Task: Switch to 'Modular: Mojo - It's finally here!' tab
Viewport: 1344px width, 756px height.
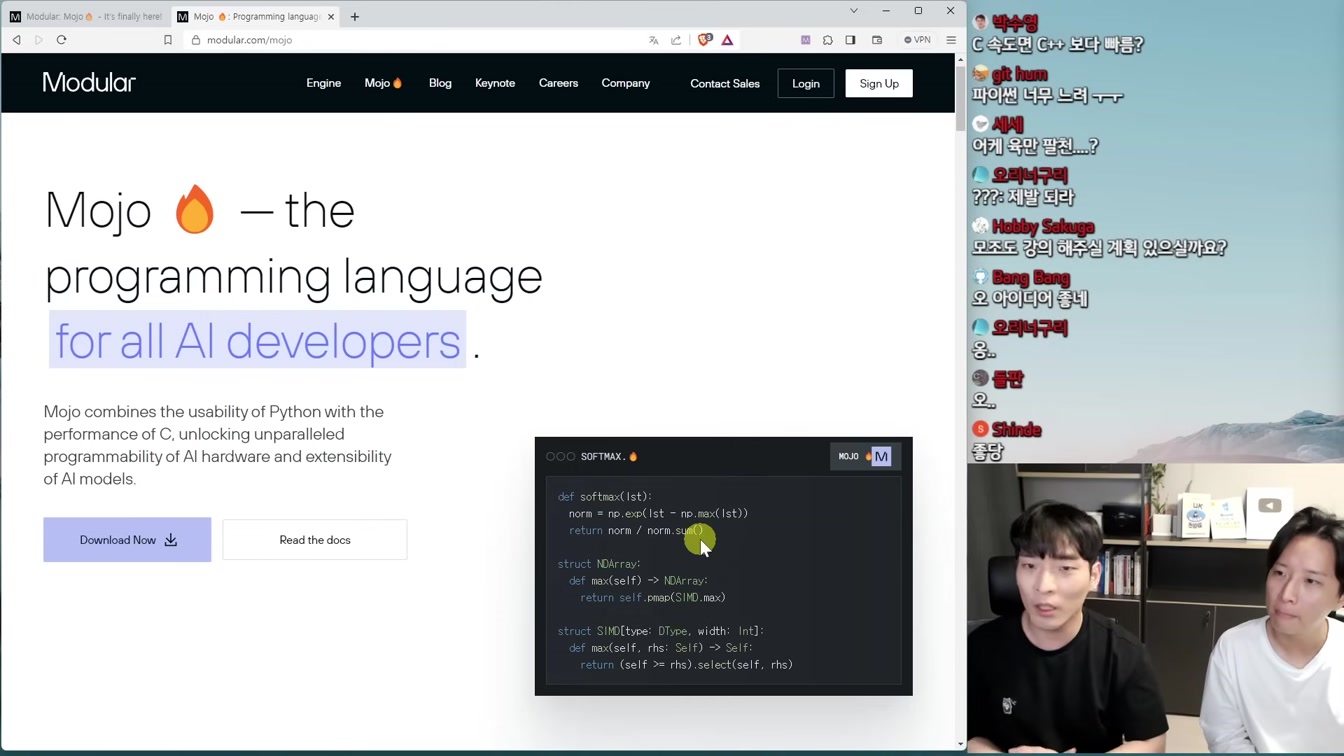Action: tap(86, 17)
